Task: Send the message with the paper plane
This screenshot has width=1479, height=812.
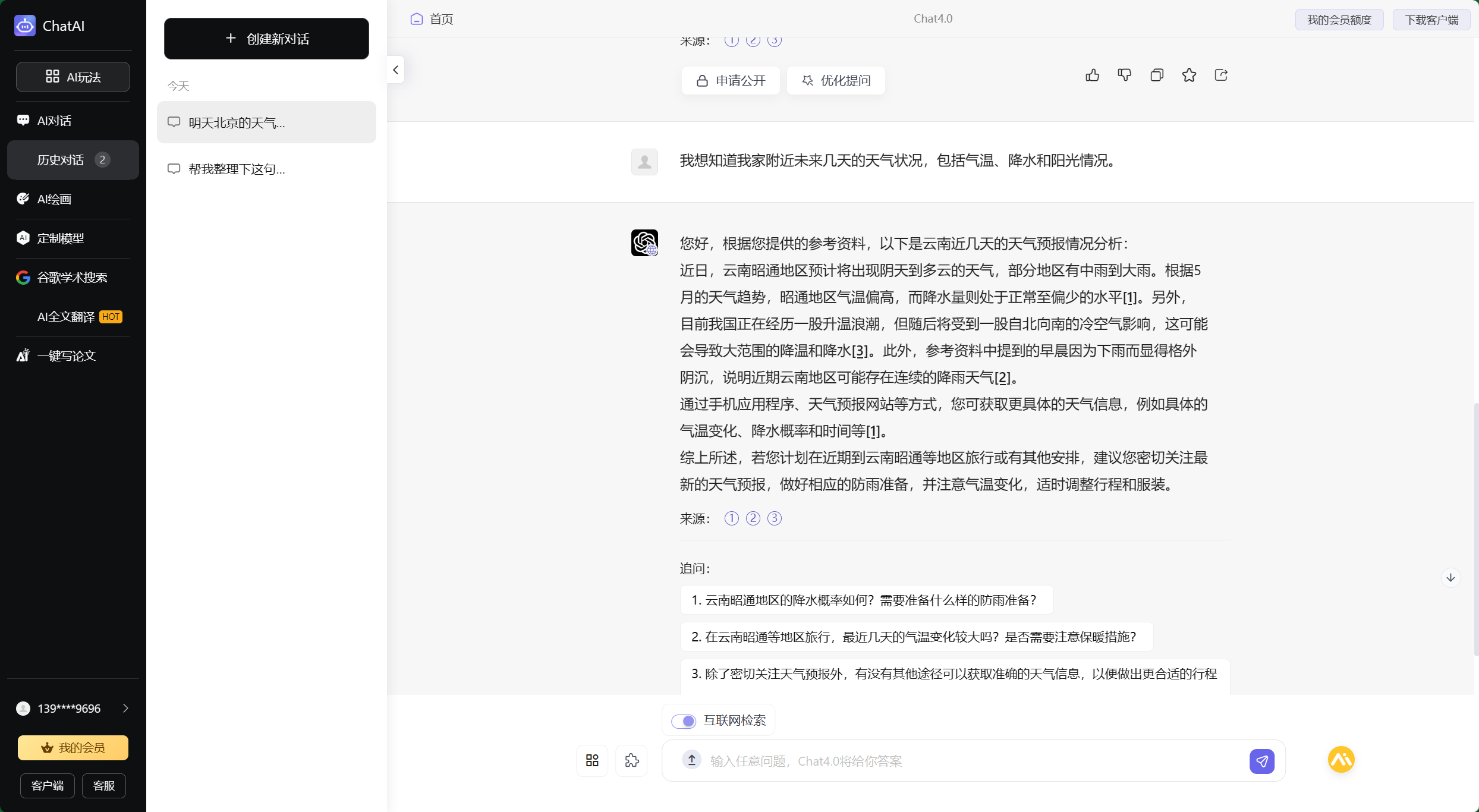Action: click(x=1263, y=761)
